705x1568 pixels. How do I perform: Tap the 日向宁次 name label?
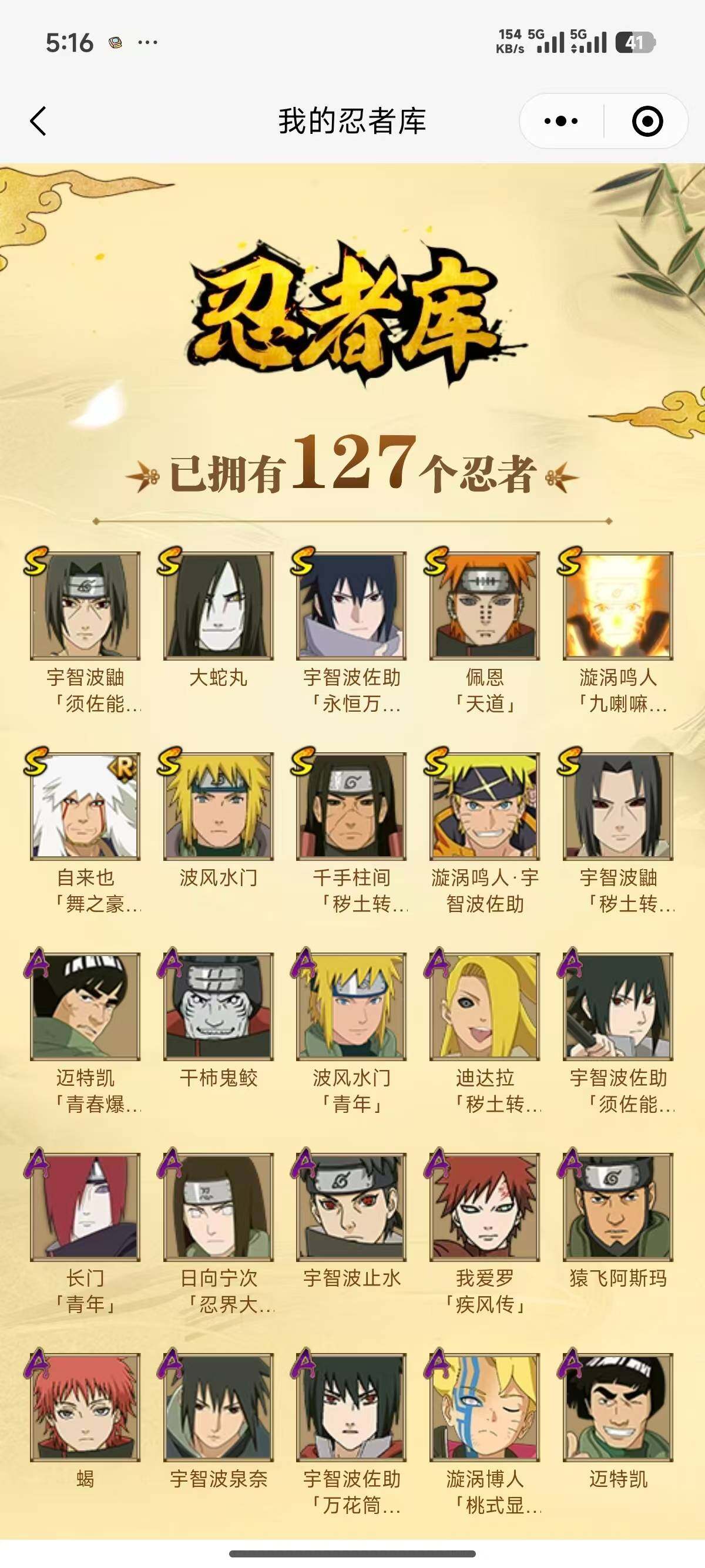tap(219, 1278)
